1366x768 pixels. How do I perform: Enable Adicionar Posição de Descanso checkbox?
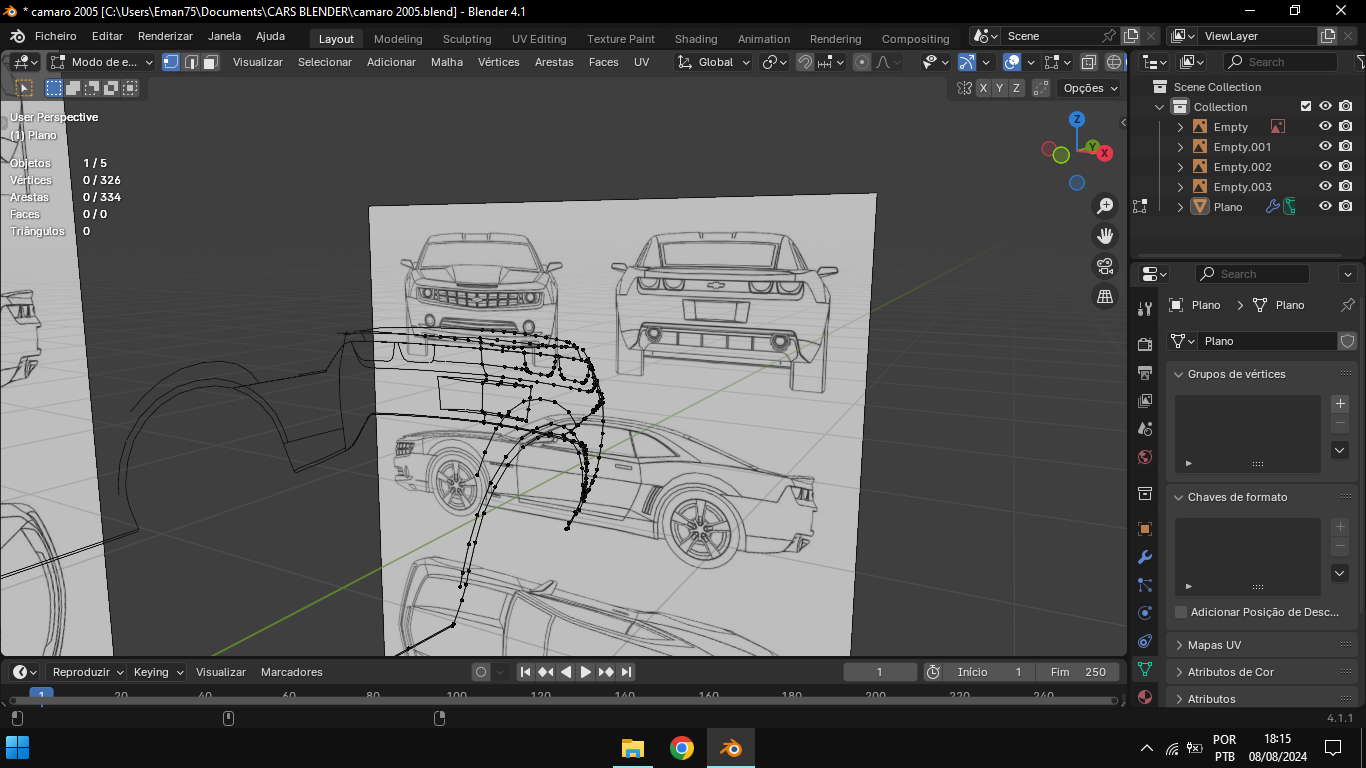click(x=1181, y=612)
